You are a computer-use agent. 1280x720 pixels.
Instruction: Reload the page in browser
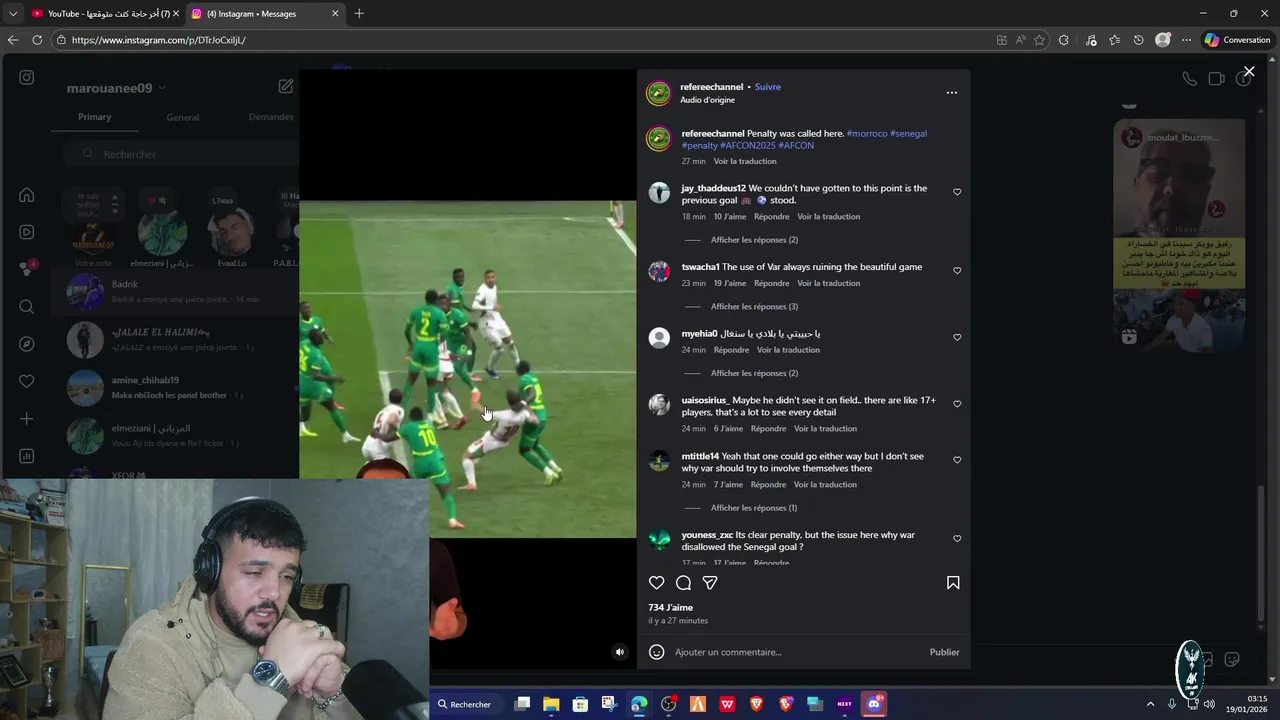[x=37, y=40]
